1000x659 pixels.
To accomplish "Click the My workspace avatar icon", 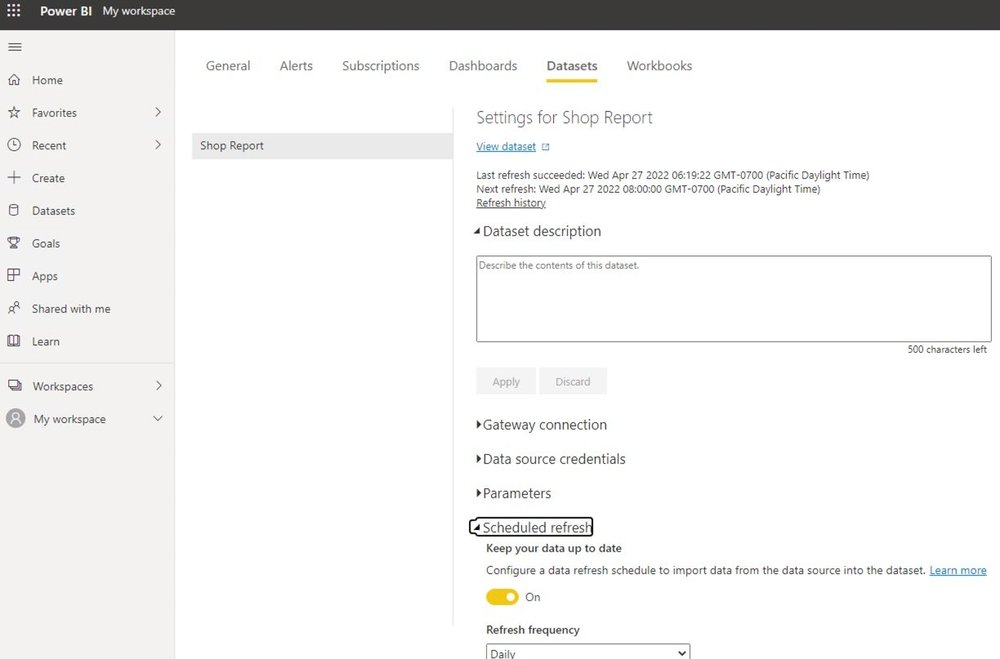I will [16, 418].
